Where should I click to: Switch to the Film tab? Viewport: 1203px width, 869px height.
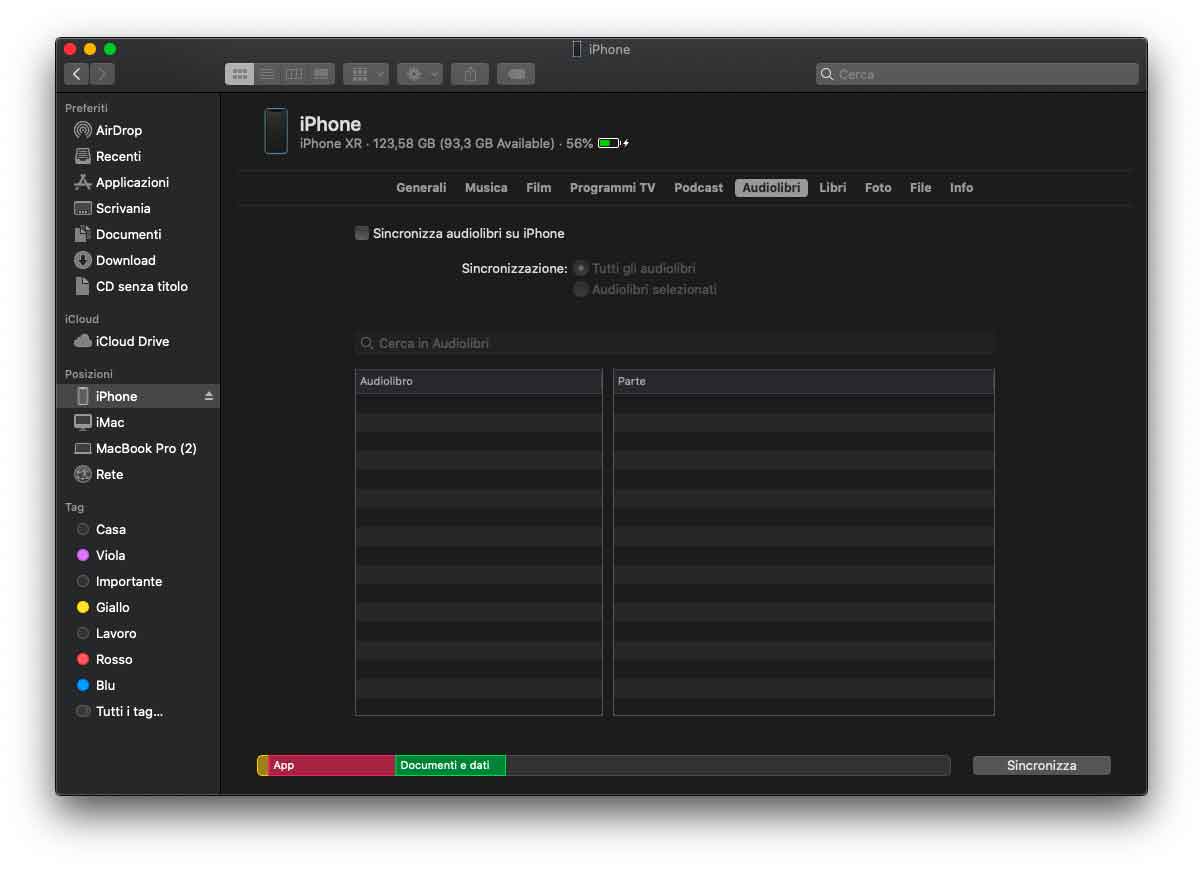tap(539, 188)
